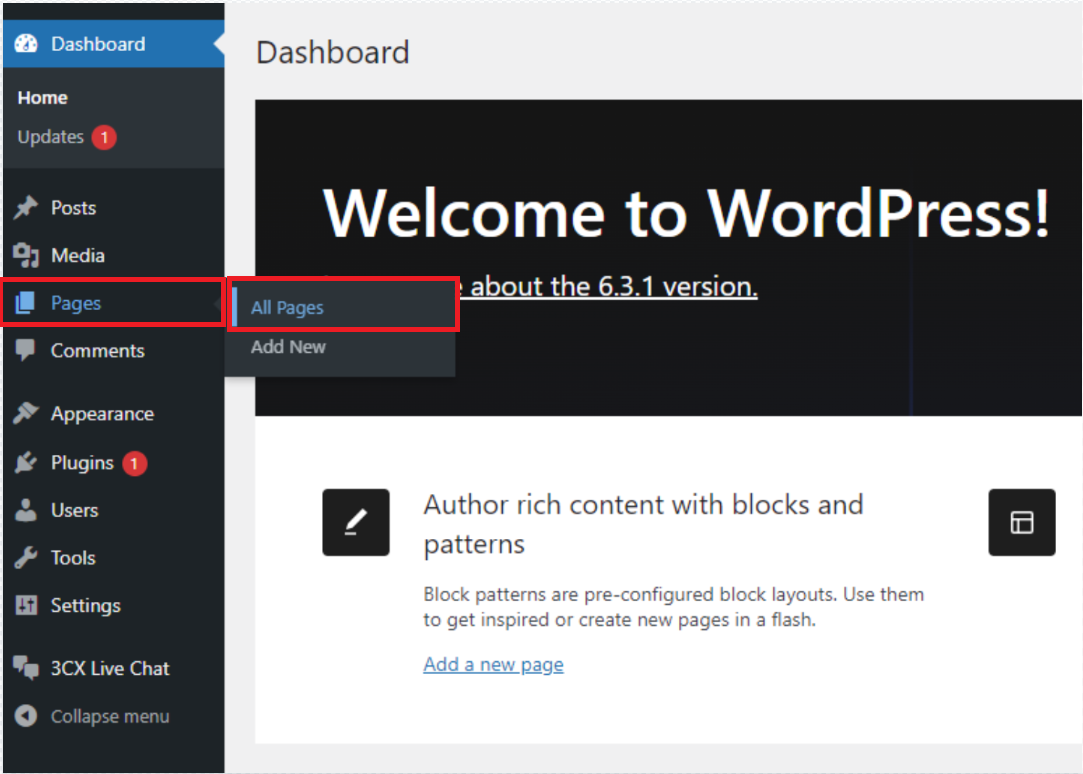The width and height of the screenshot is (1083, 774).
Task: Choose Add New in the Pages flyout
Action: point(288,347)
